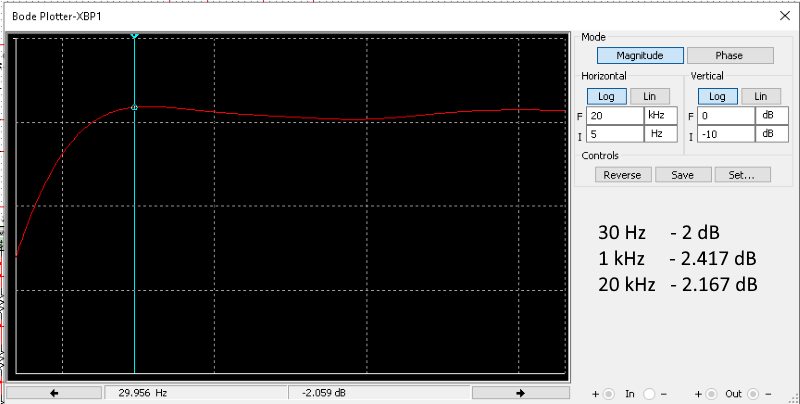Open the Hz unit selector for Horizontal I

tap(660, 134)
